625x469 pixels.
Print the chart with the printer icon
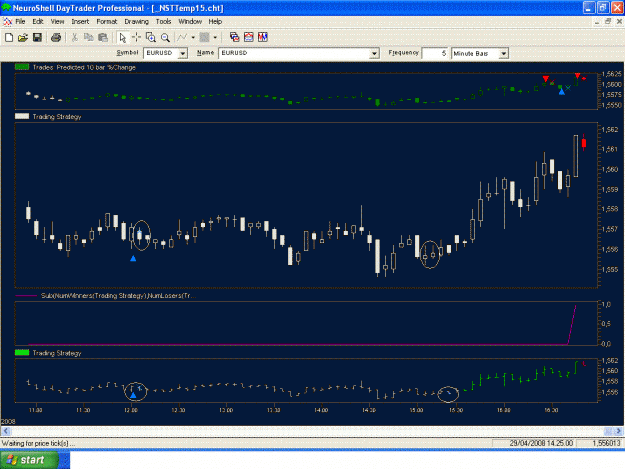tap(56, 37)
